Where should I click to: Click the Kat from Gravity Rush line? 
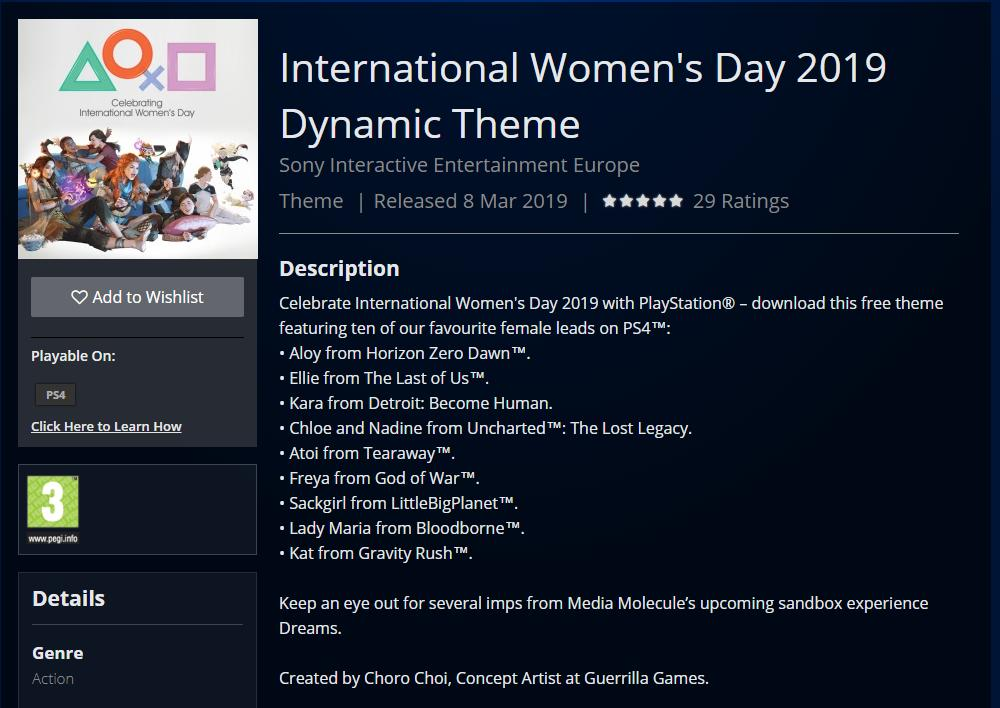[x=376, y=553]
